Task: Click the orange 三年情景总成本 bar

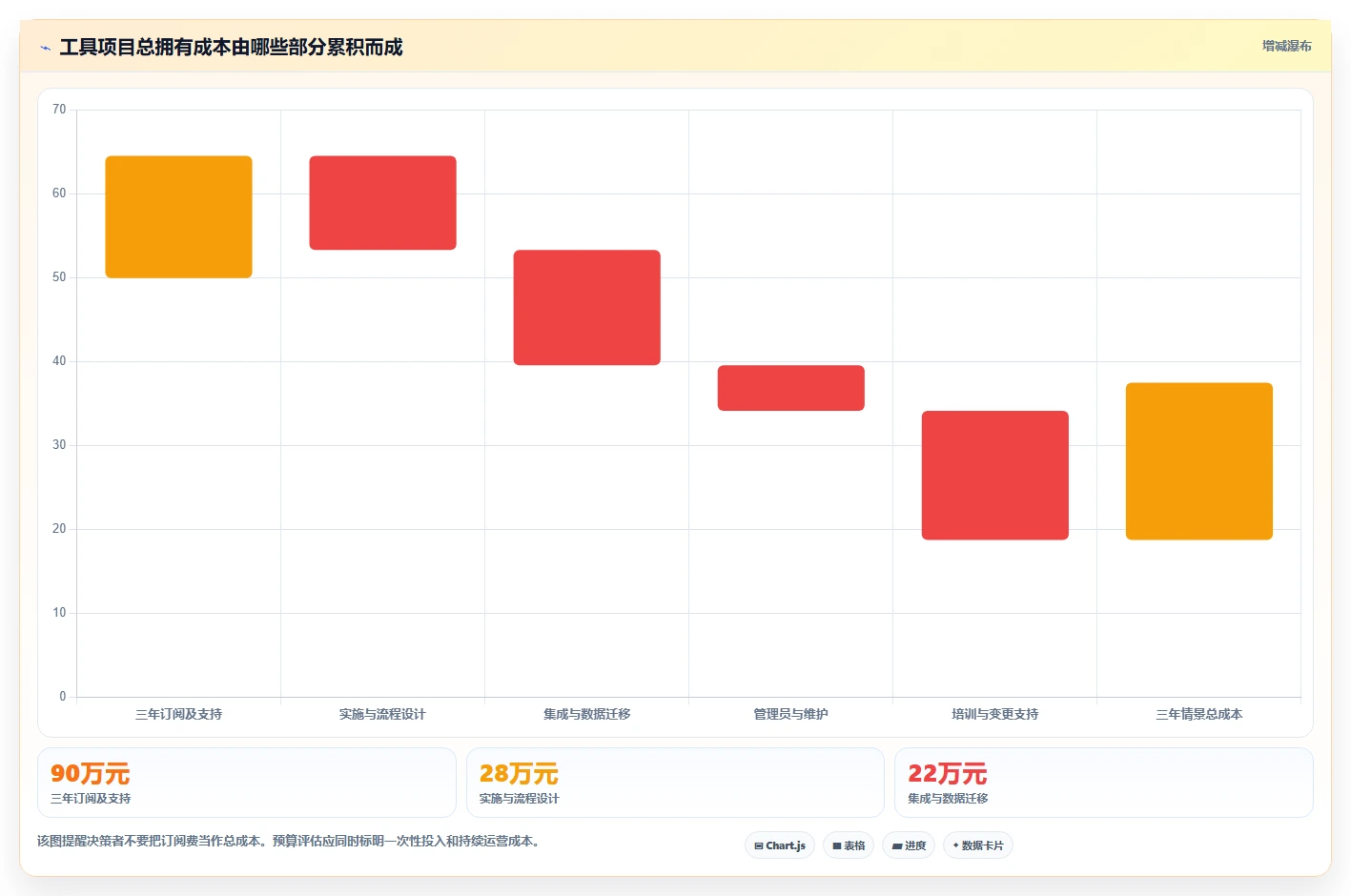Action: [x=1198, y=461]
